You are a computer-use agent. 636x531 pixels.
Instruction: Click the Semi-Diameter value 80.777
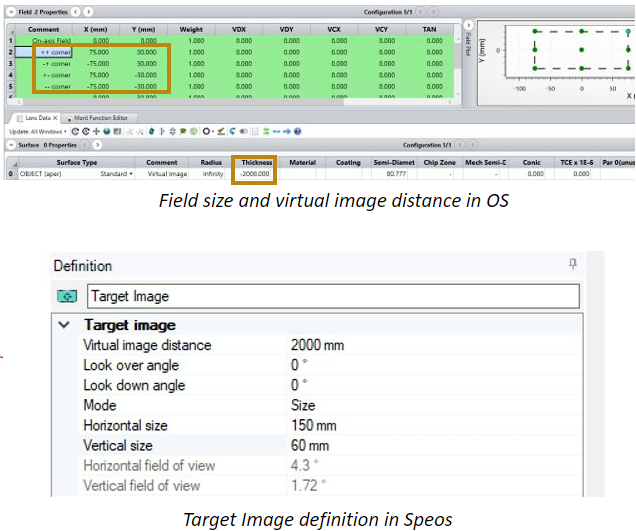396,174
